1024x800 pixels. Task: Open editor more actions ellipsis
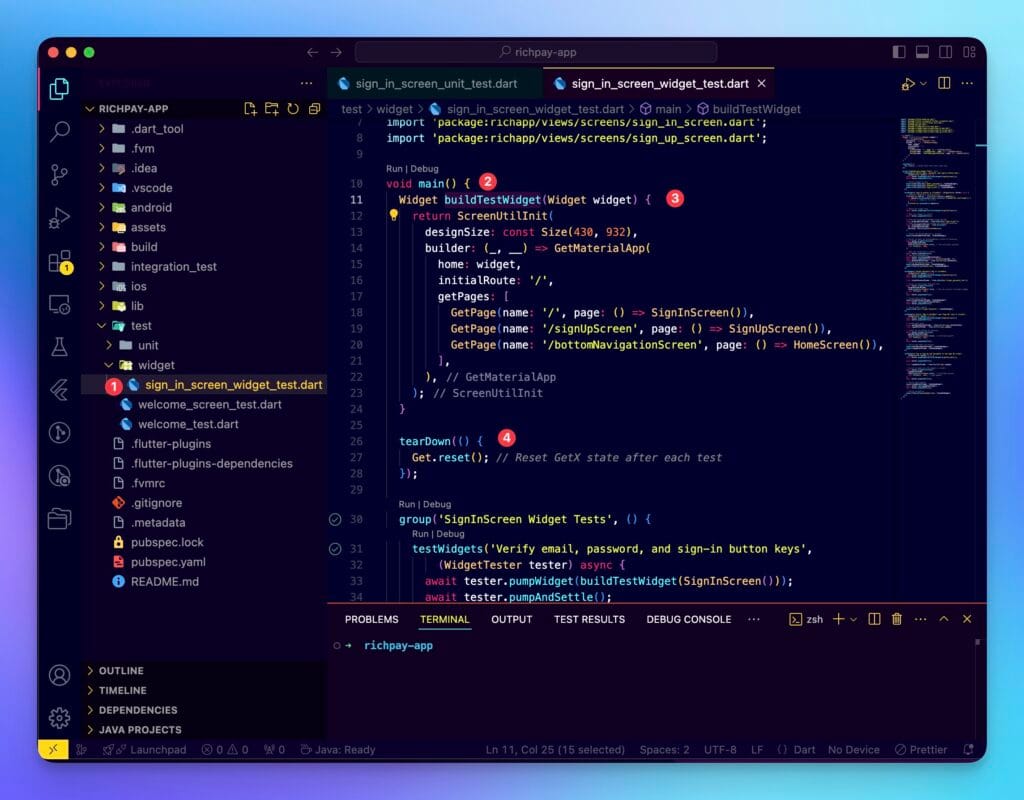(x=967, y=83)
